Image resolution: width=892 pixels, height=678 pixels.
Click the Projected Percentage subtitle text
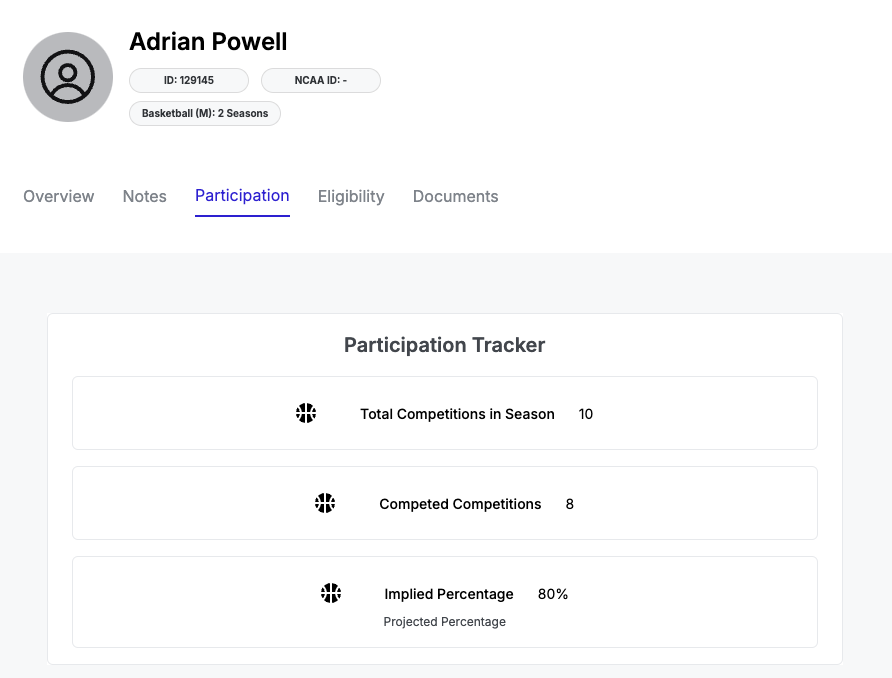tap(445, 622)
